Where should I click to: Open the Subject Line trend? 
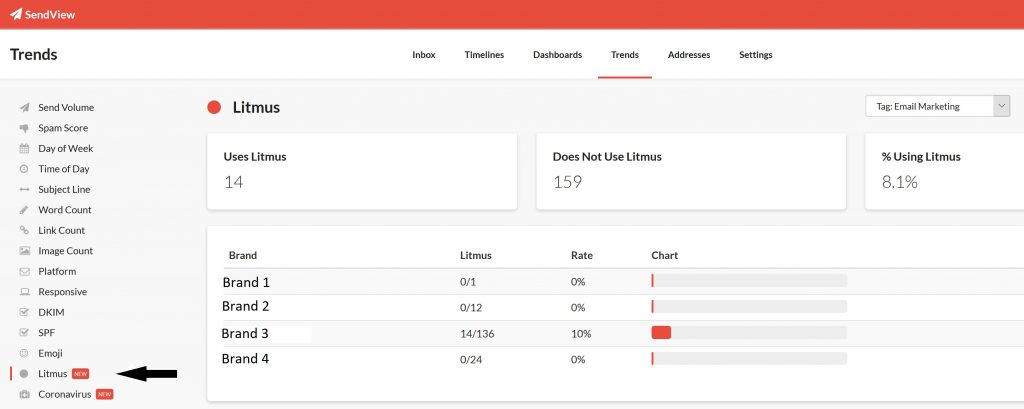[64, 189]
